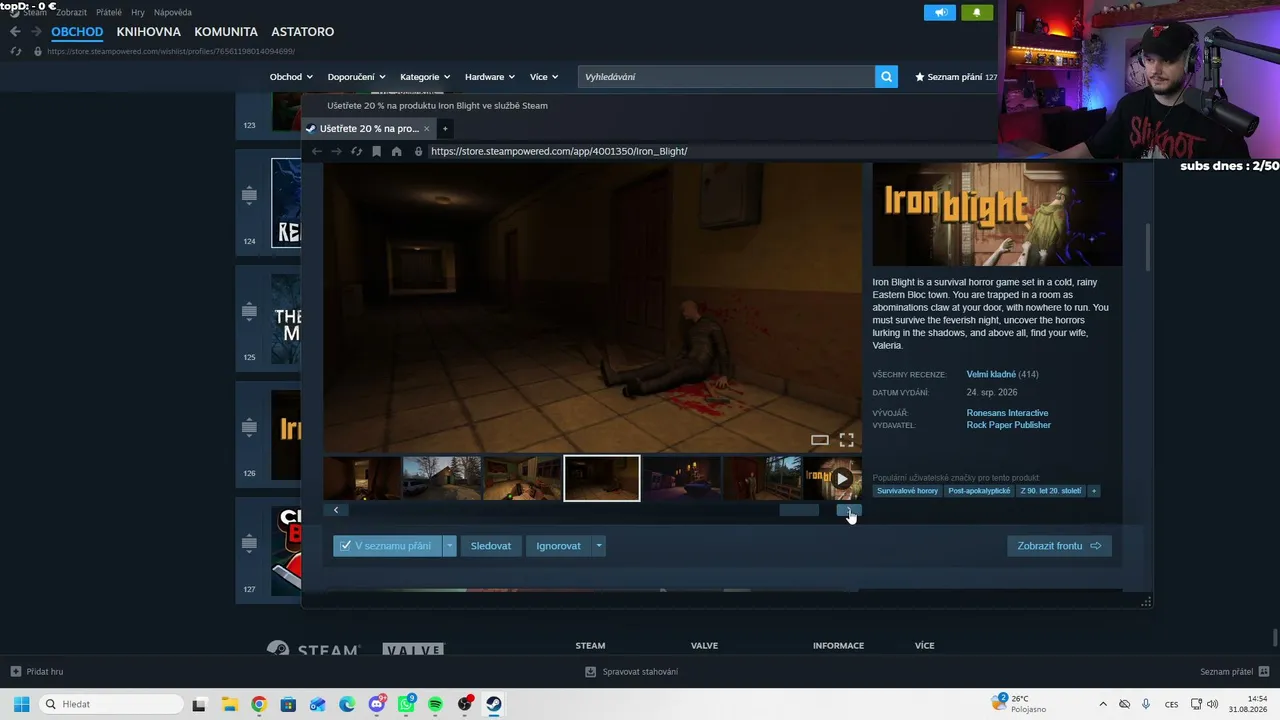Switch to the KOMUNITA tab
1280x720 pixels.
[x=226, y=32]
